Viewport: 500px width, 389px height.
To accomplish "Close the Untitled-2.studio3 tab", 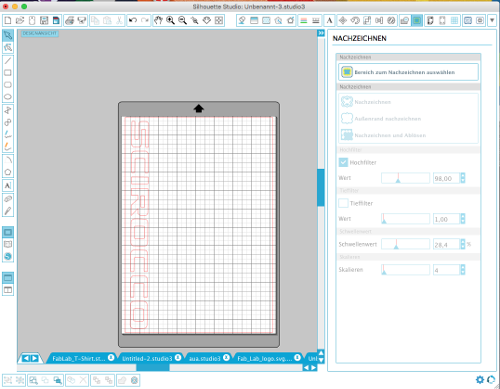I will pyautogui.click(x=178, y=358).
